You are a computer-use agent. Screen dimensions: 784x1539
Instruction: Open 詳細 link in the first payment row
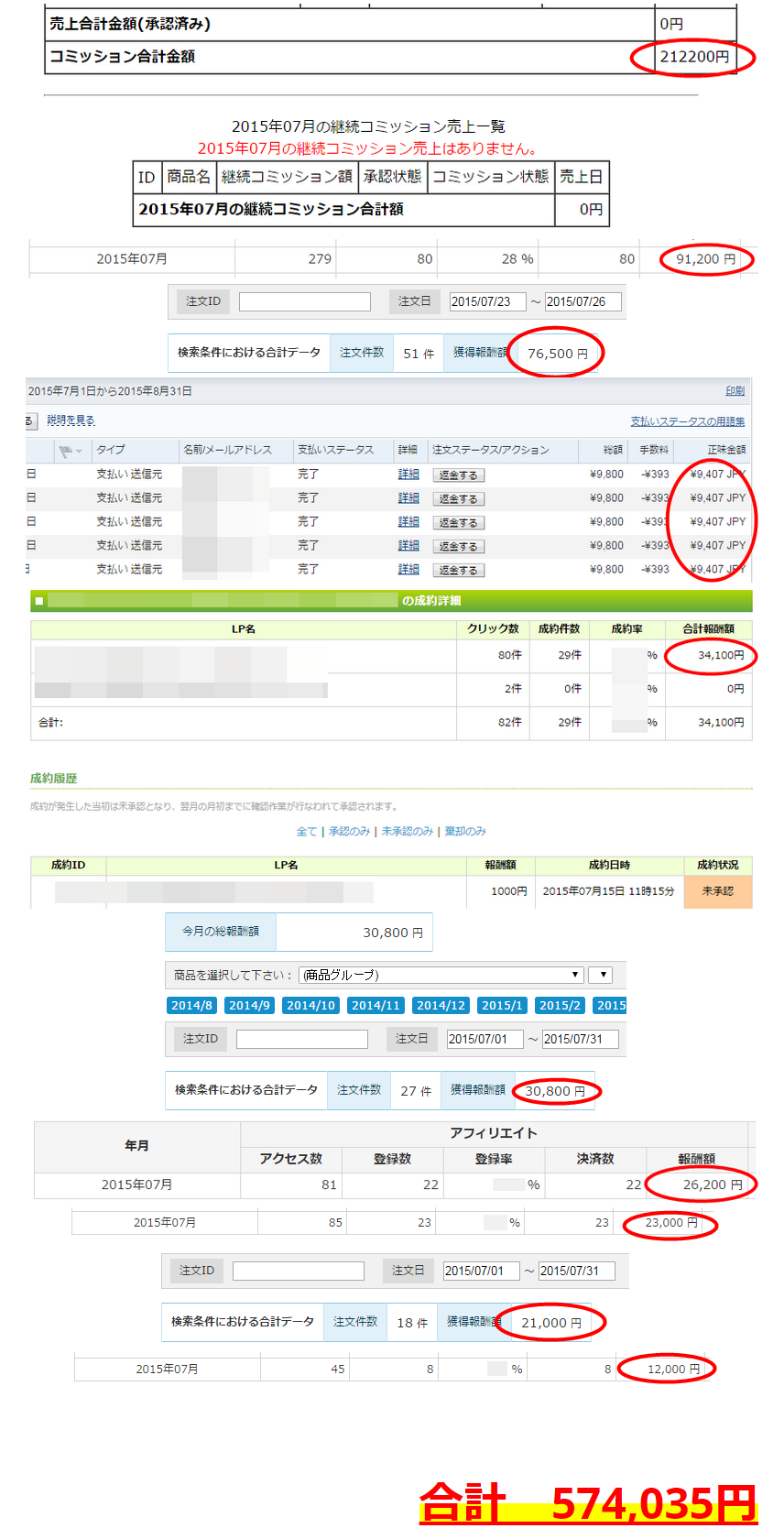pos(408,475)
